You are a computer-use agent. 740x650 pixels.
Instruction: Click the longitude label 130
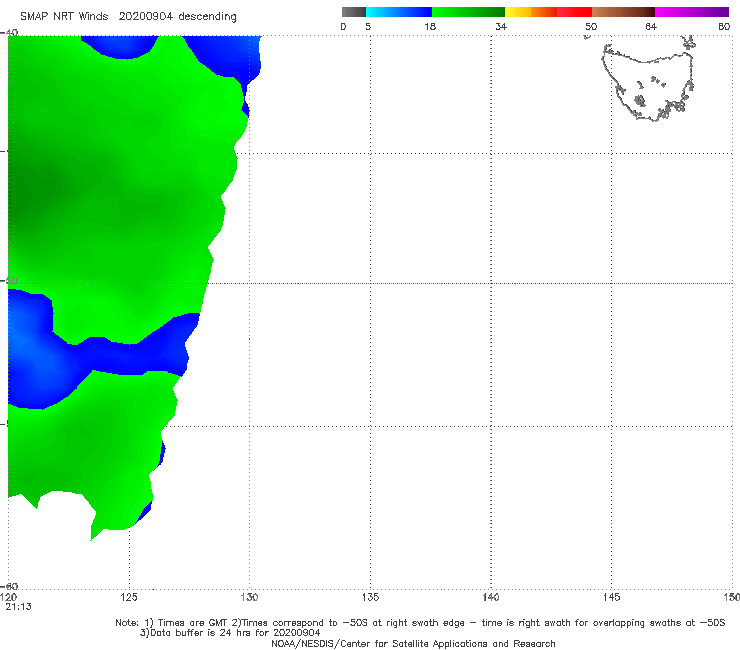[x=249, y=597]
